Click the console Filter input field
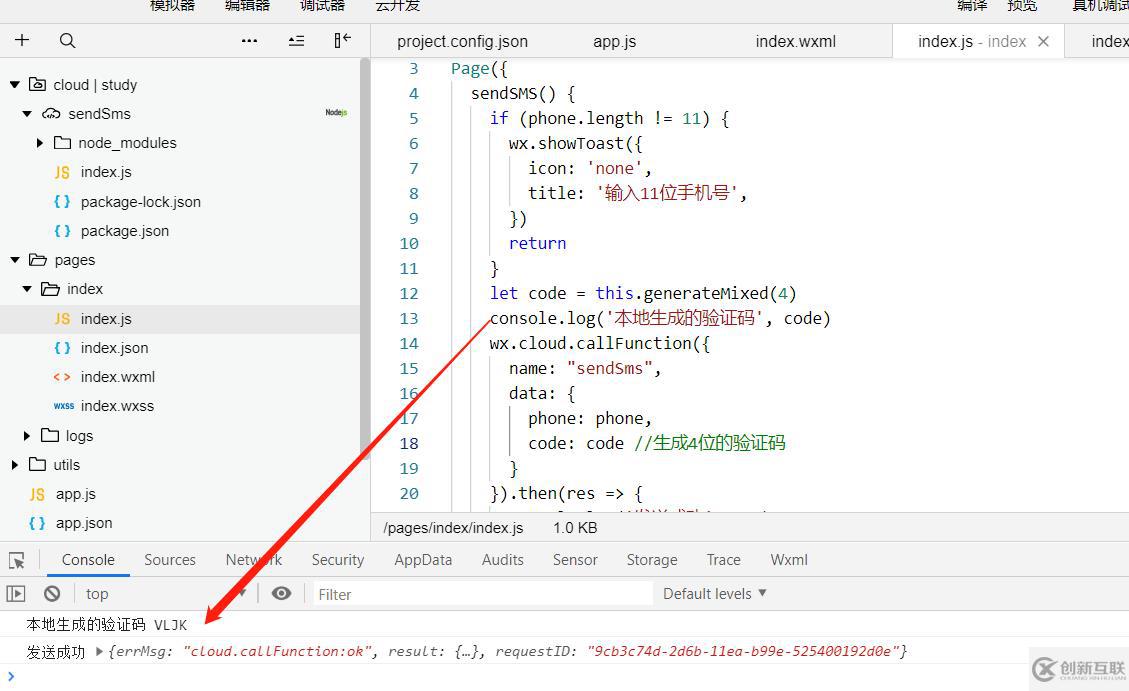 pyautogui.click(x=482, y=594)
